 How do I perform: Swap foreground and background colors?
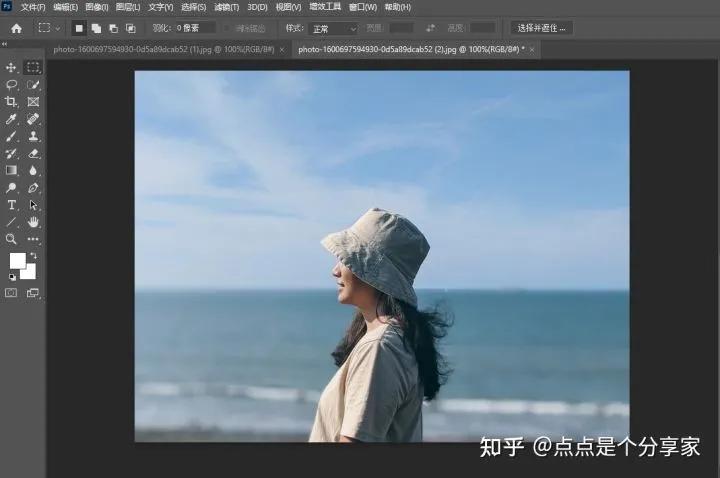pos(34,255)
